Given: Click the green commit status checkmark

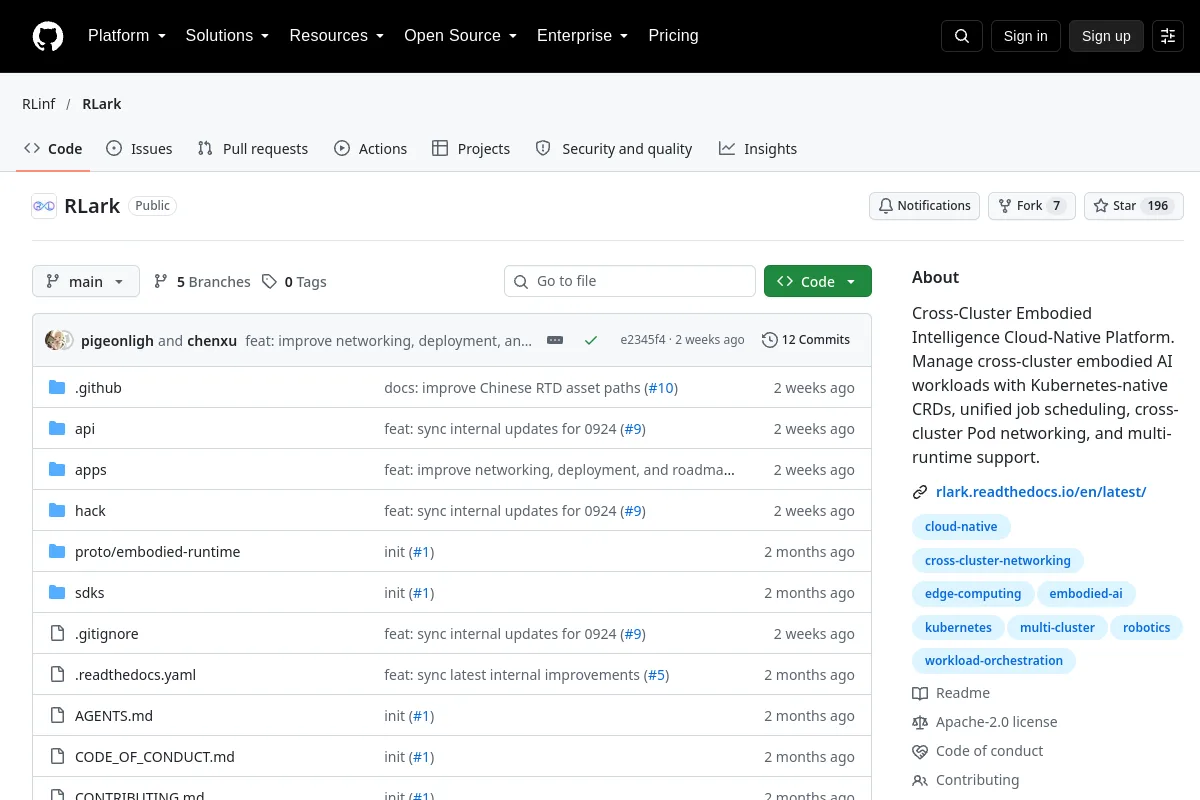Looking at the screenshot, I should [x=591, y=340].
